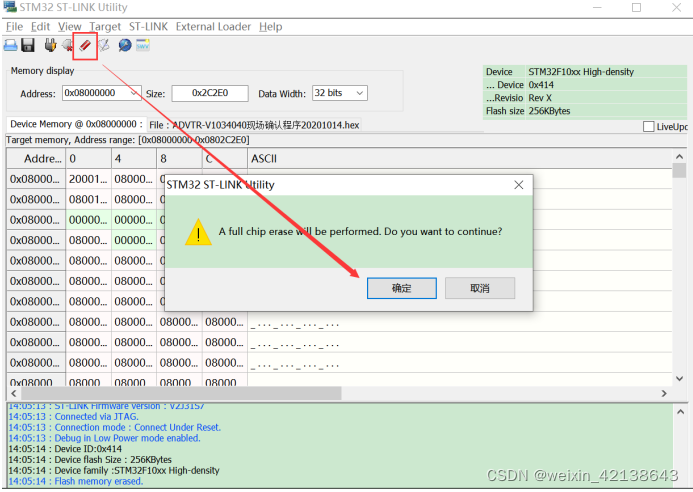Cancel erase with 取消 button

coord(480,288)
